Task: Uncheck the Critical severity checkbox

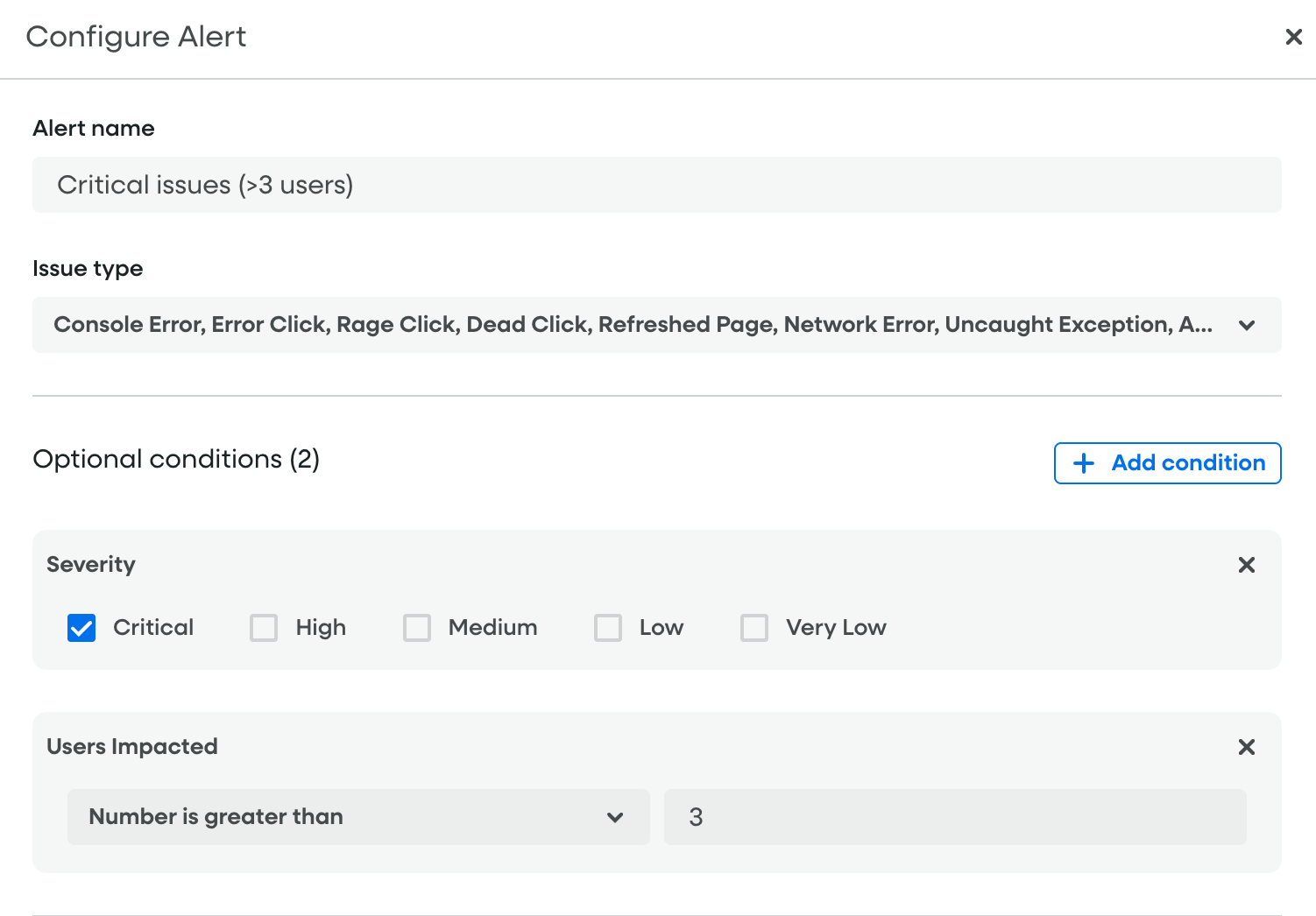Action: pyautogui.click(x=81, y=628)
